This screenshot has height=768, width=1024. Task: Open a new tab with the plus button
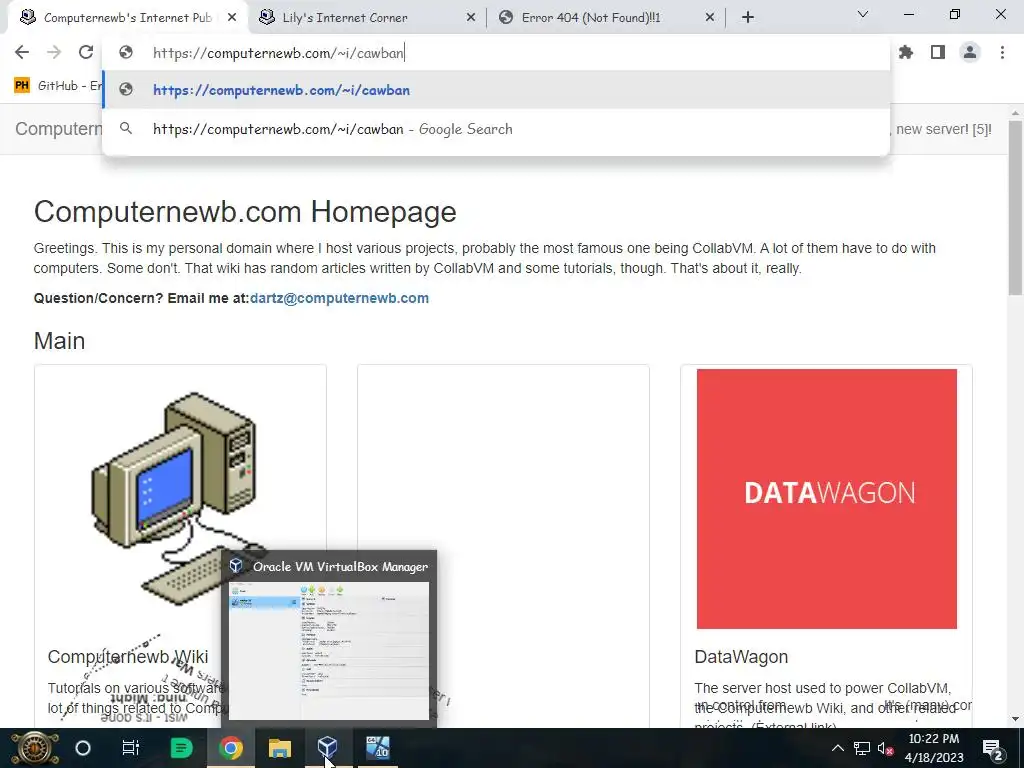coord(748,17)
